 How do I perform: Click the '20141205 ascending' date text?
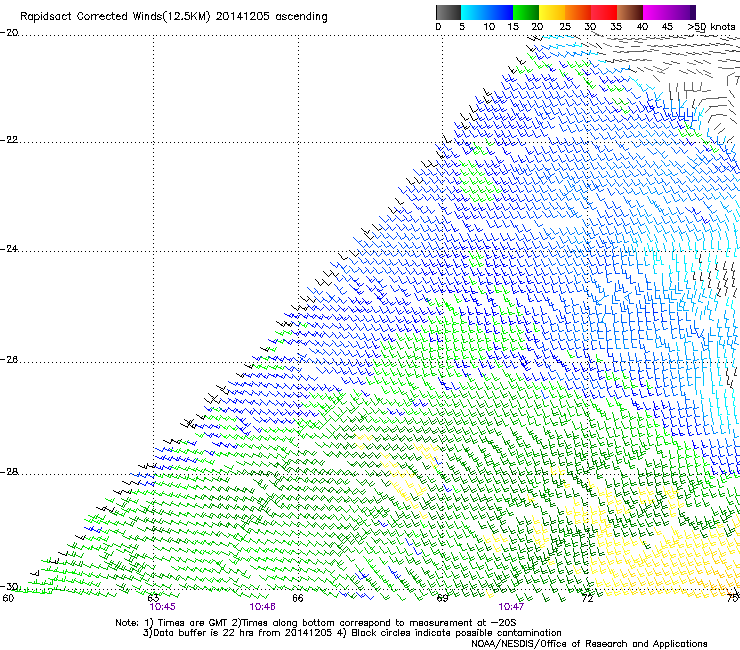271,17
